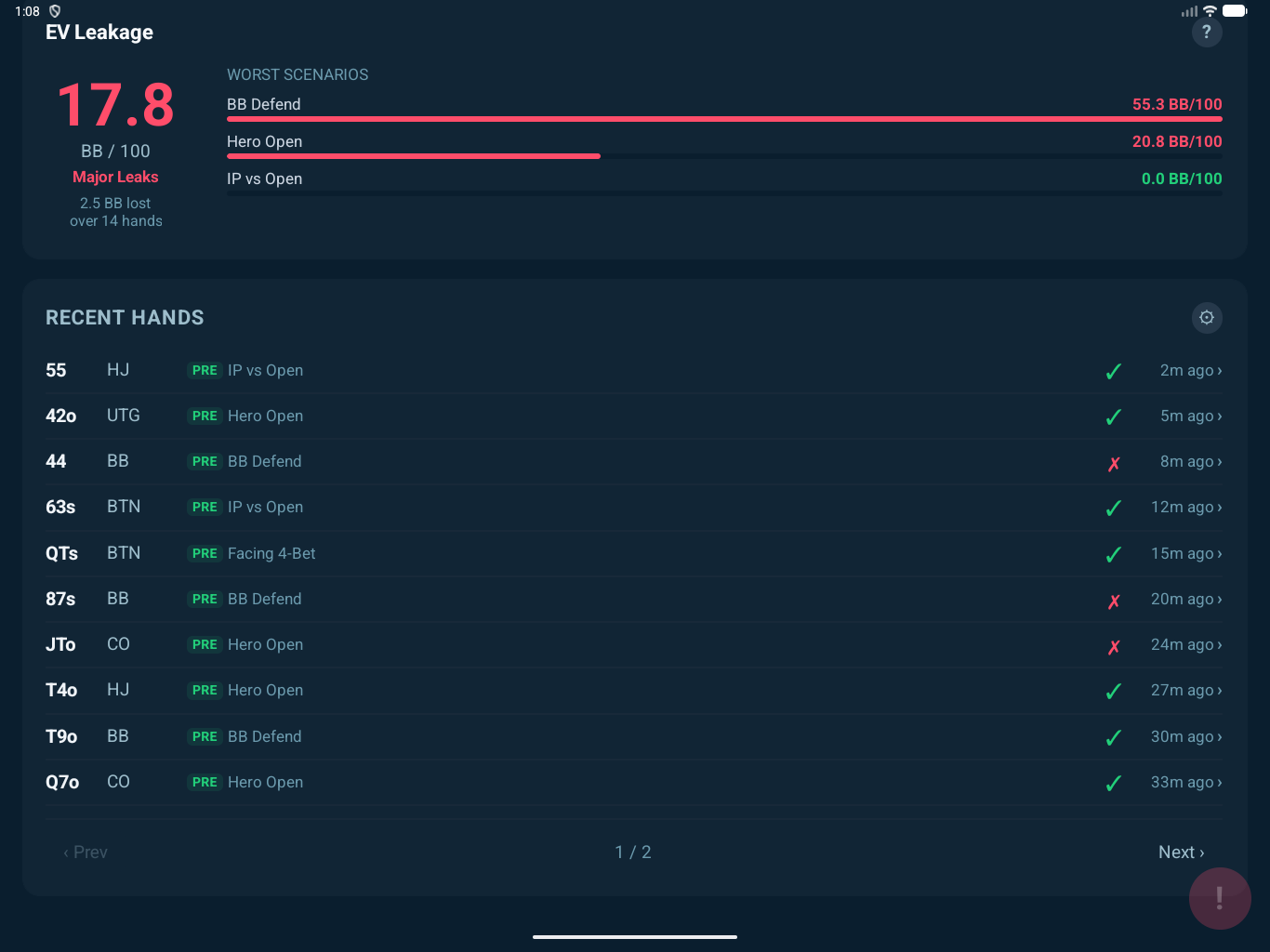Expand the 12m ago 63s hand
The image size is (1270, 952).
[1219, 508]
